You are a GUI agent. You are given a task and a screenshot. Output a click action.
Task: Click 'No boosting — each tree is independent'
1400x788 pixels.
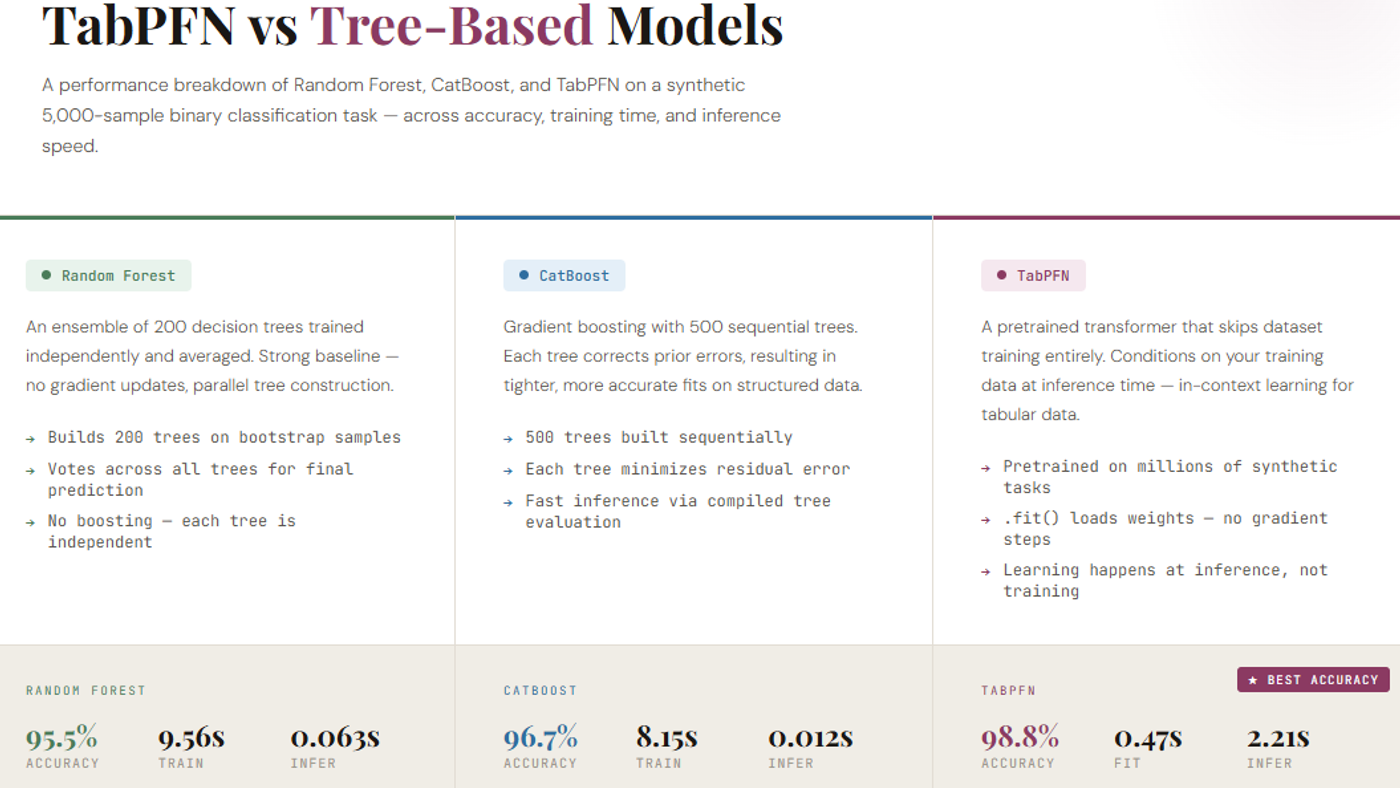pyautogui.click(x=172, y=531)
